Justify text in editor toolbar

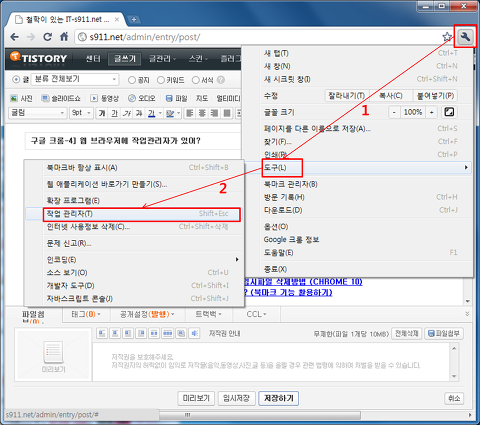tap(227, 113)
